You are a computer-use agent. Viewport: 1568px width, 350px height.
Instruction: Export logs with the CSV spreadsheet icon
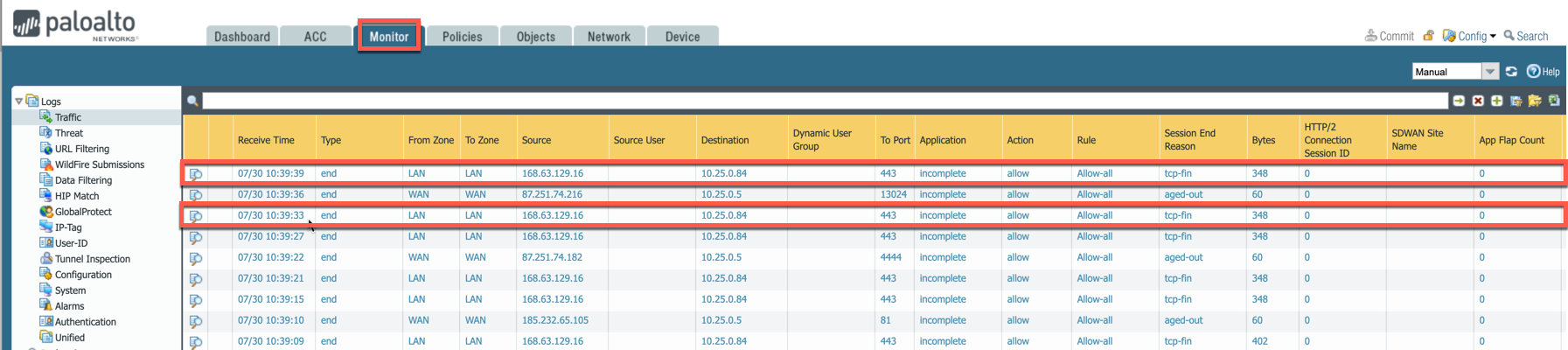tap(1554, 101)
